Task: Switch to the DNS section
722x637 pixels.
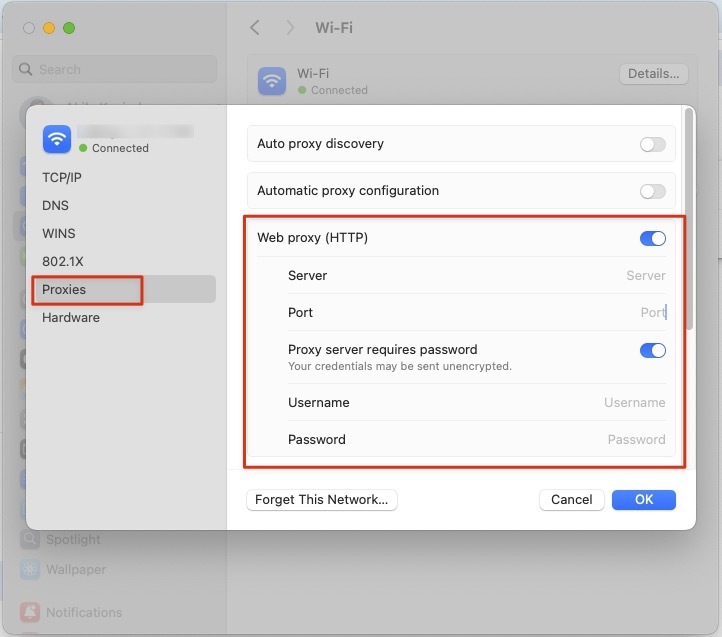Action: pyautogui.click(x=55, y=205)
